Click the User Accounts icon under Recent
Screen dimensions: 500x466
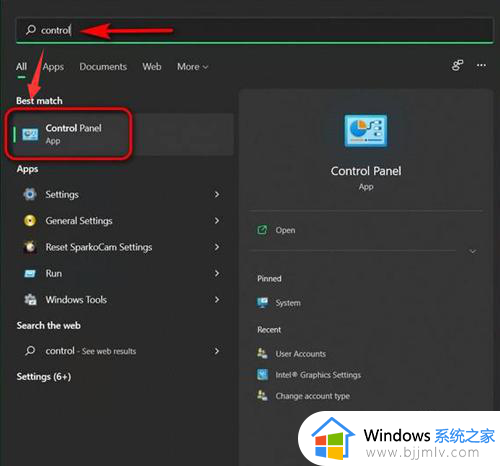[262, 353]
